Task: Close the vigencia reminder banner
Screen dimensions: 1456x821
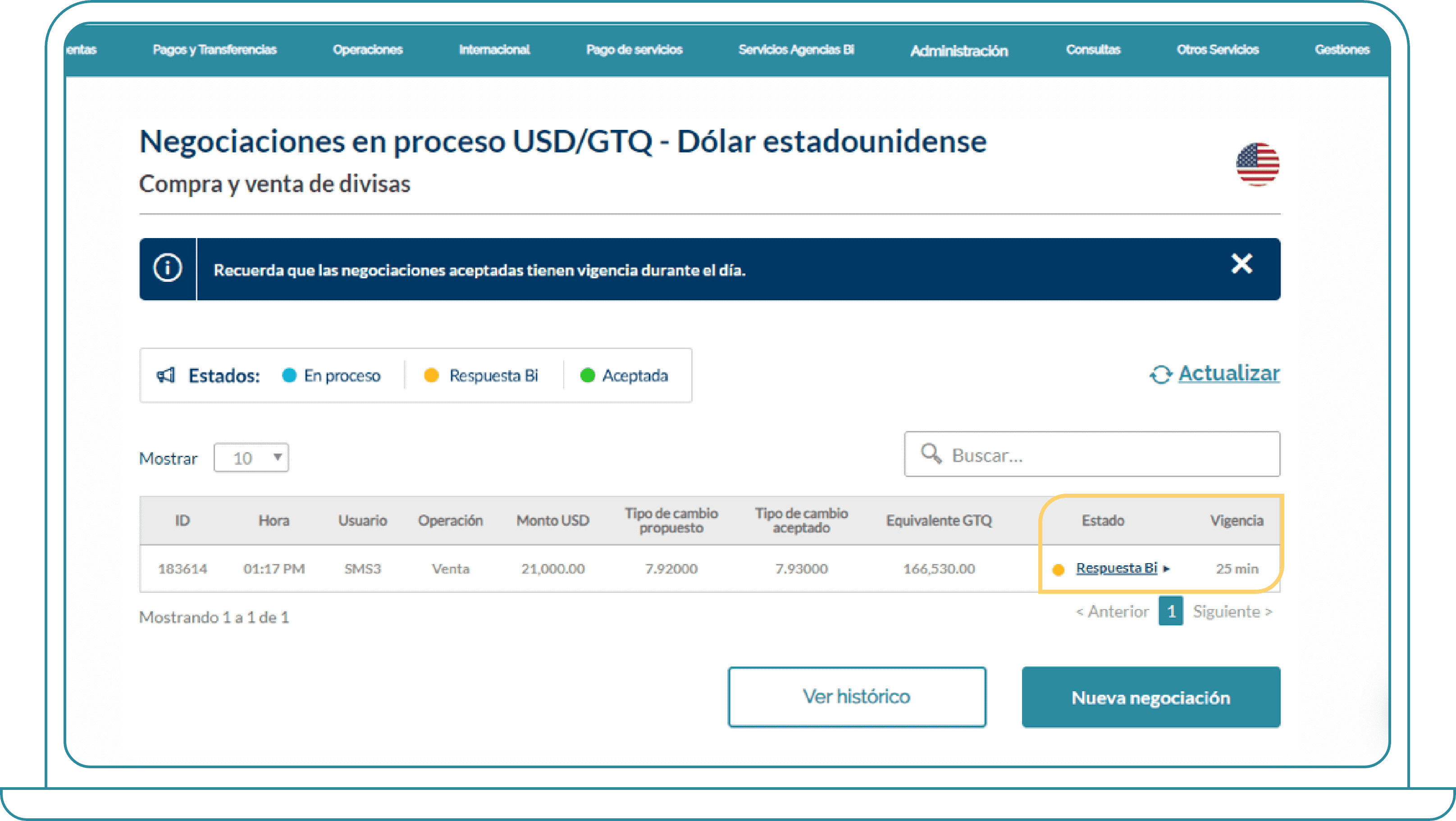Action: [x=1242, y=263]
